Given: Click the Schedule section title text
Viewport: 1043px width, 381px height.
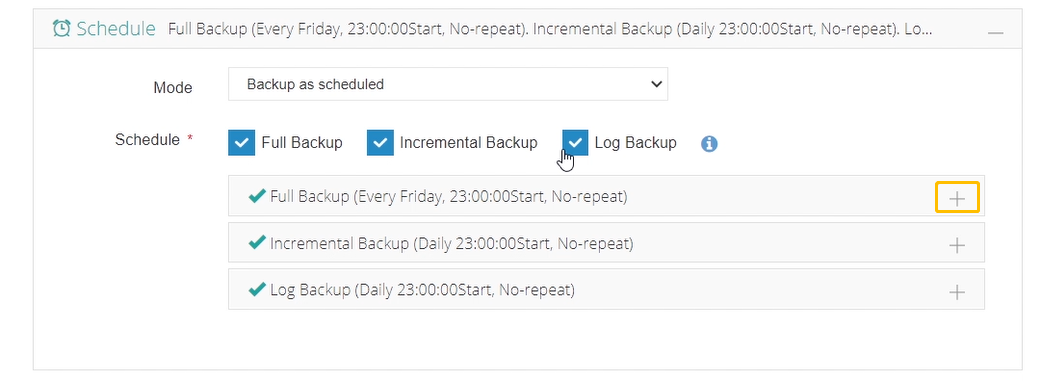Looking at the screenshot, I should click(116, 29).
